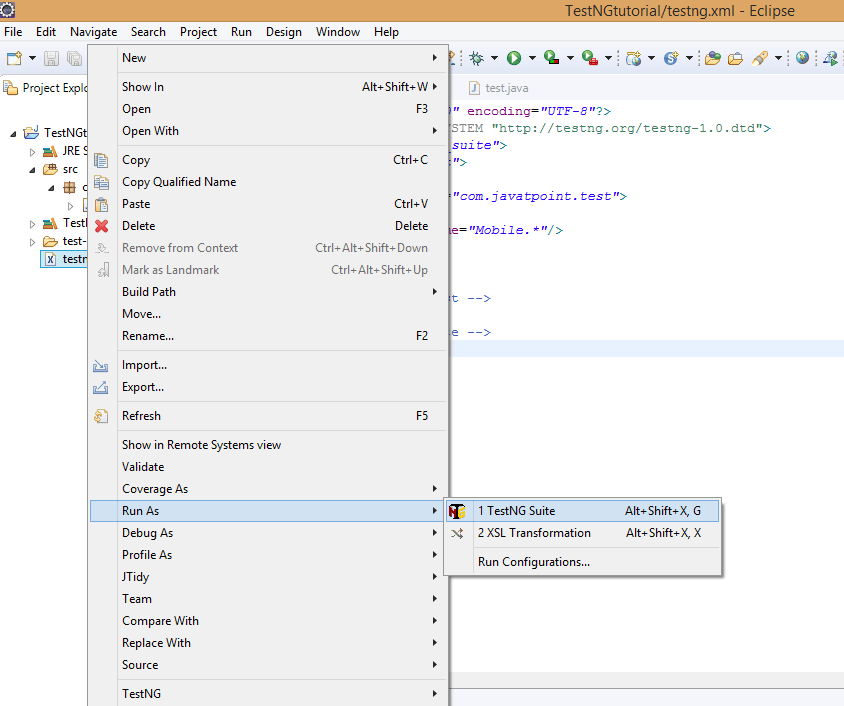Choose Open With in context menu
The width and height of the screenshot is (844, 706).
(268, 131)
